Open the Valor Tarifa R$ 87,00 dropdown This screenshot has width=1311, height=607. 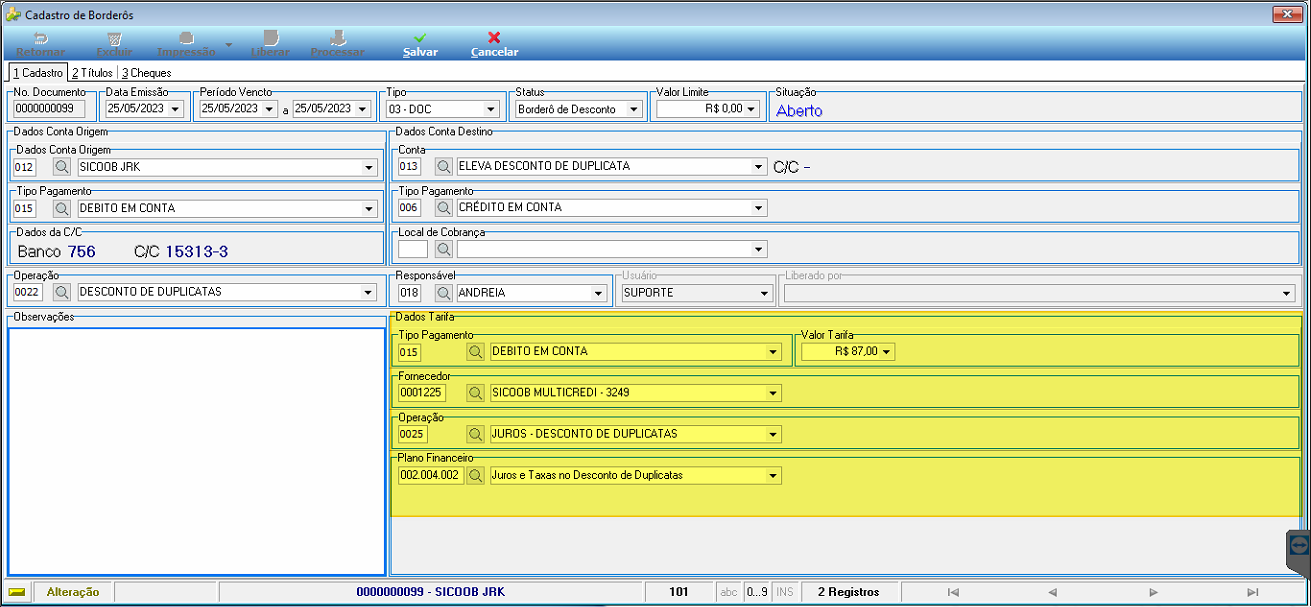click(886, 352)
